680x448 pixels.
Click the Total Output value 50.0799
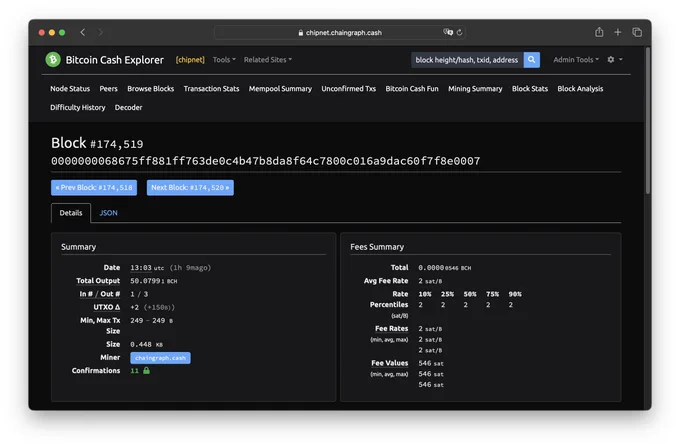tap(154, 281)
